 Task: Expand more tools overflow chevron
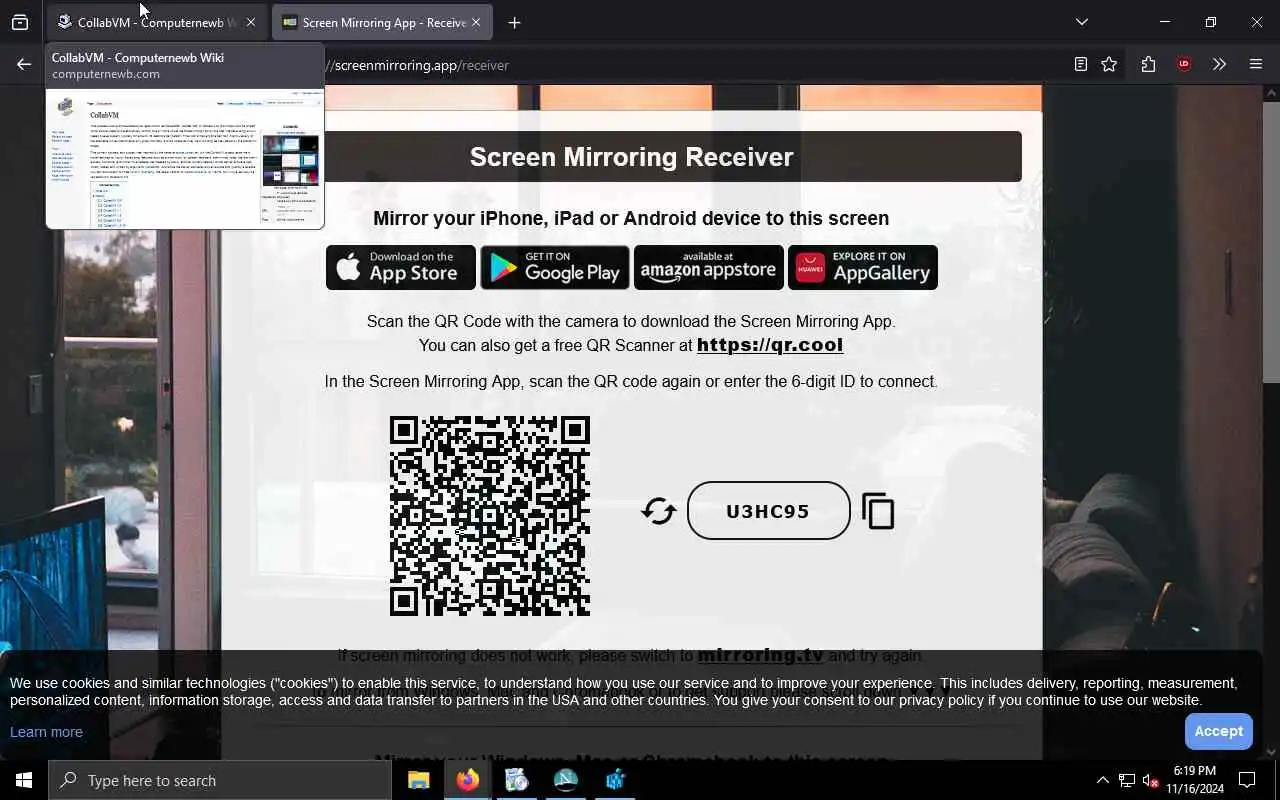click(1219, 64)
